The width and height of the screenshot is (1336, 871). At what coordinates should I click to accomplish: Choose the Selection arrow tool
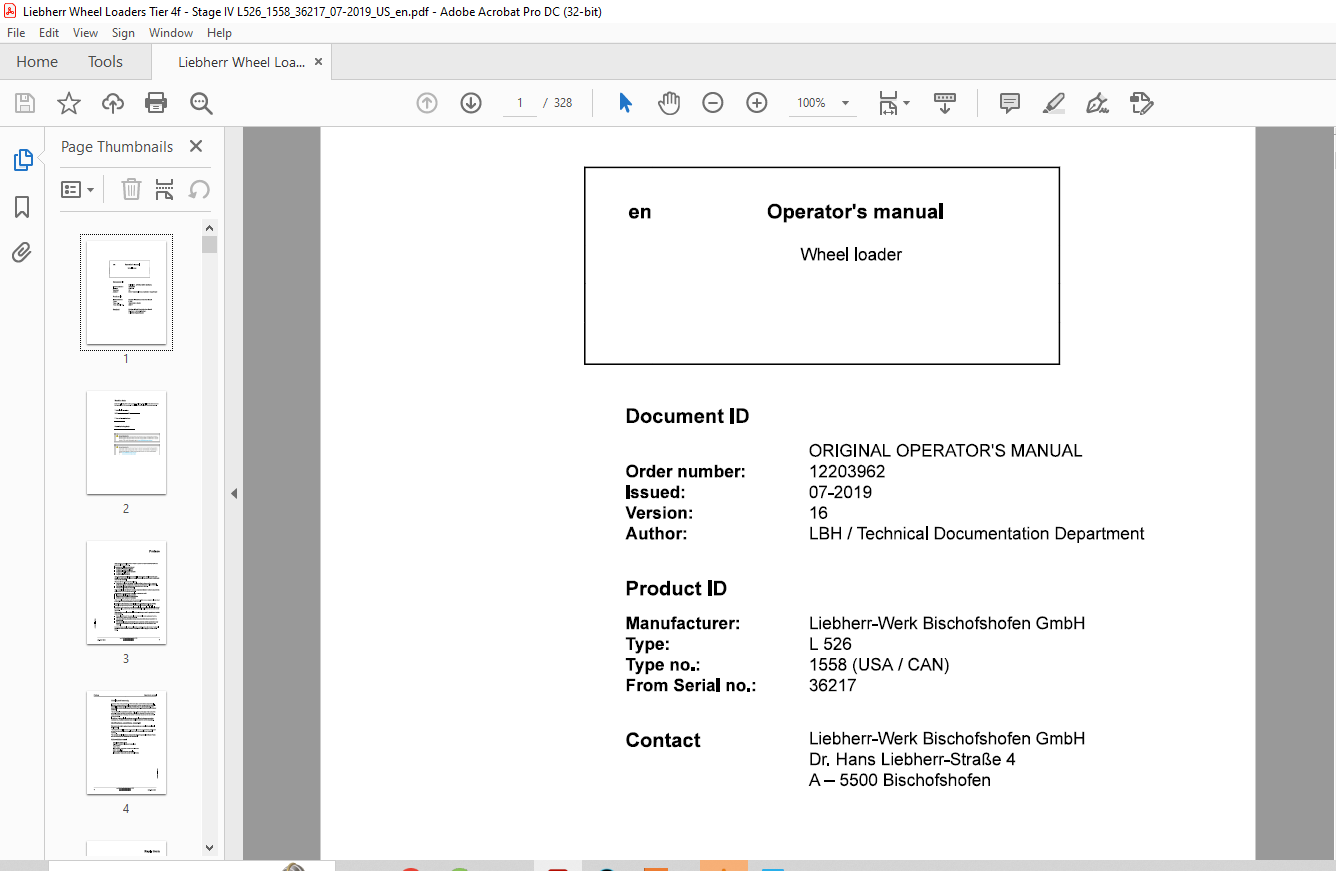coord(625,103)
